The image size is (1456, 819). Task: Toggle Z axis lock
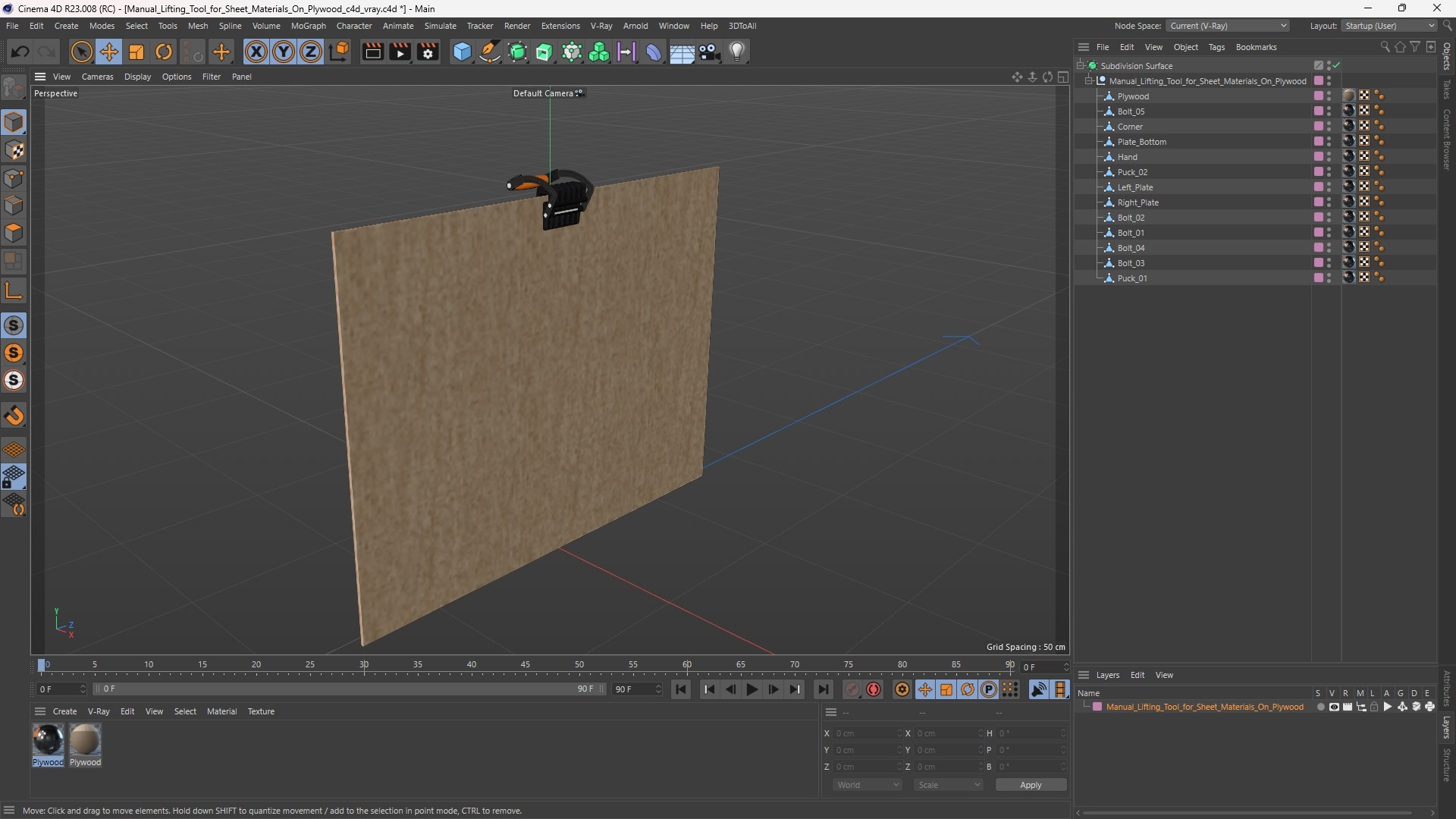(x=311, y=52)
